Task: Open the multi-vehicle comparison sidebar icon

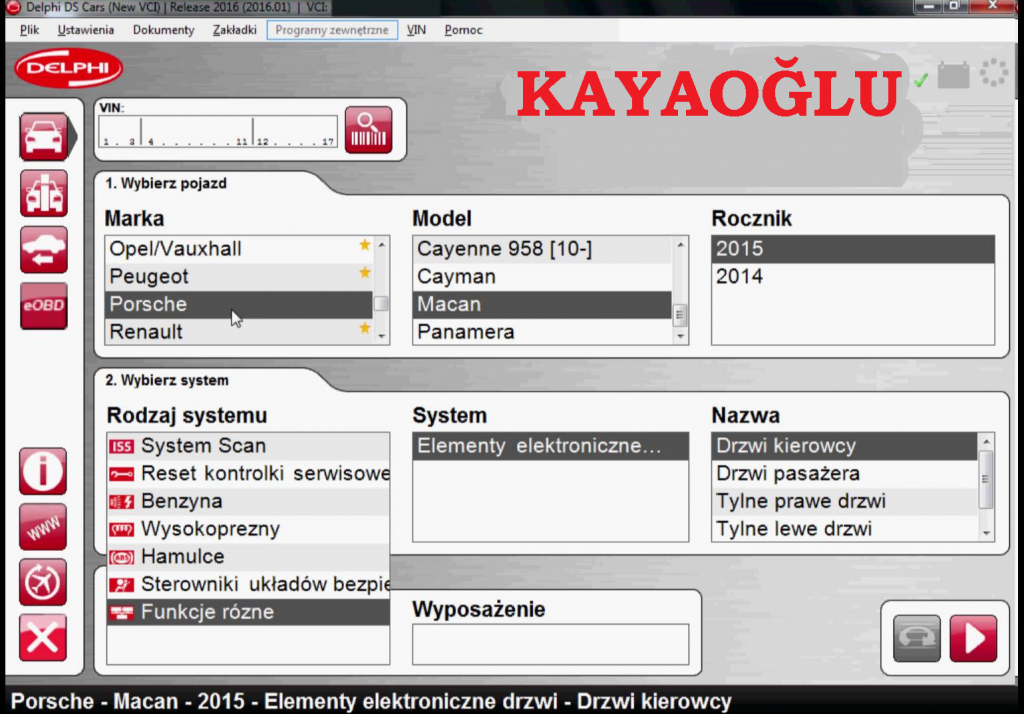Action: click(x=44, y=193)
